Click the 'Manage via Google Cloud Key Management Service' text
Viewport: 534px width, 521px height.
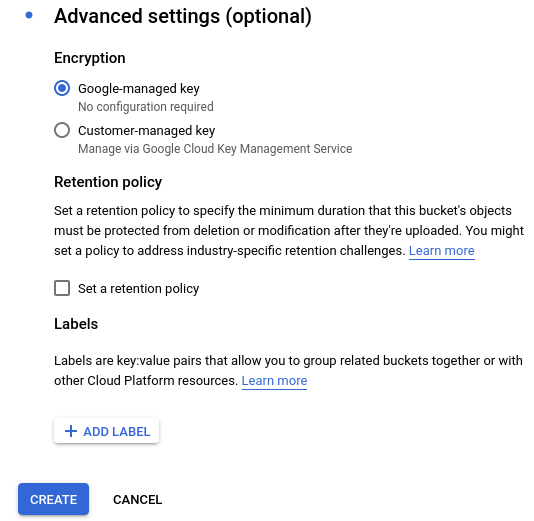point(215,149)
